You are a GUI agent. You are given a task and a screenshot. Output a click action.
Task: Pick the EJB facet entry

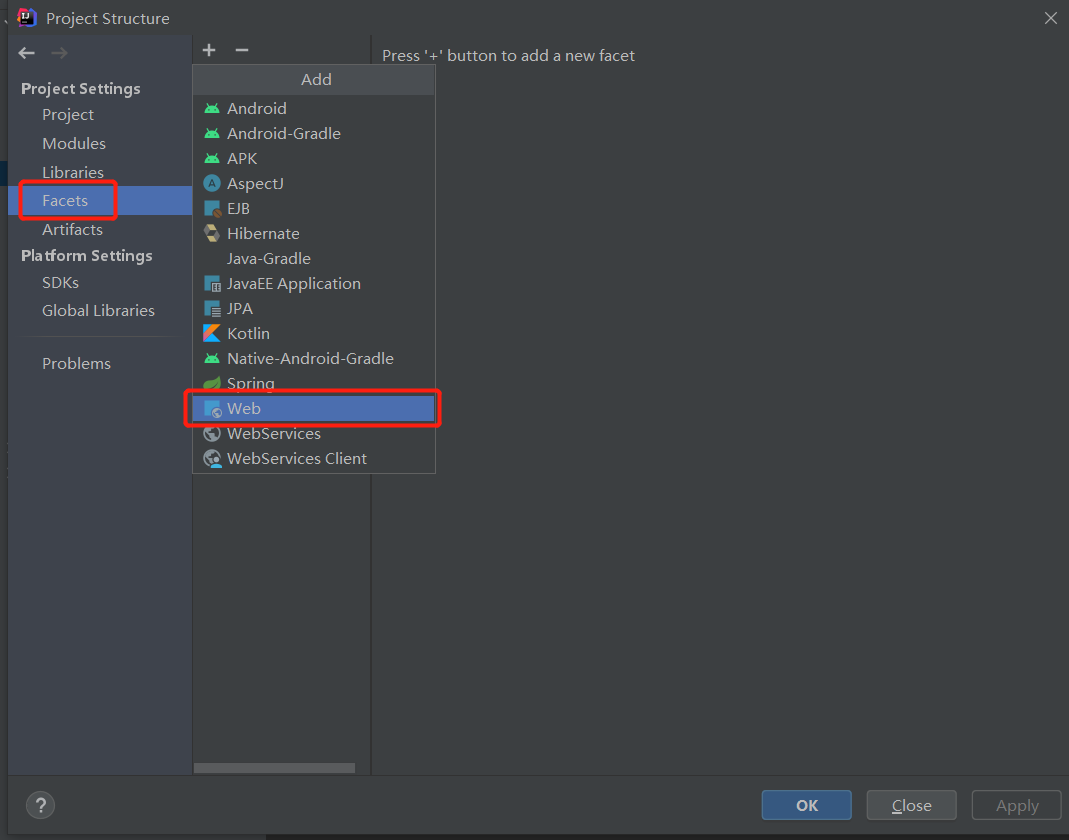click(314, 209)
